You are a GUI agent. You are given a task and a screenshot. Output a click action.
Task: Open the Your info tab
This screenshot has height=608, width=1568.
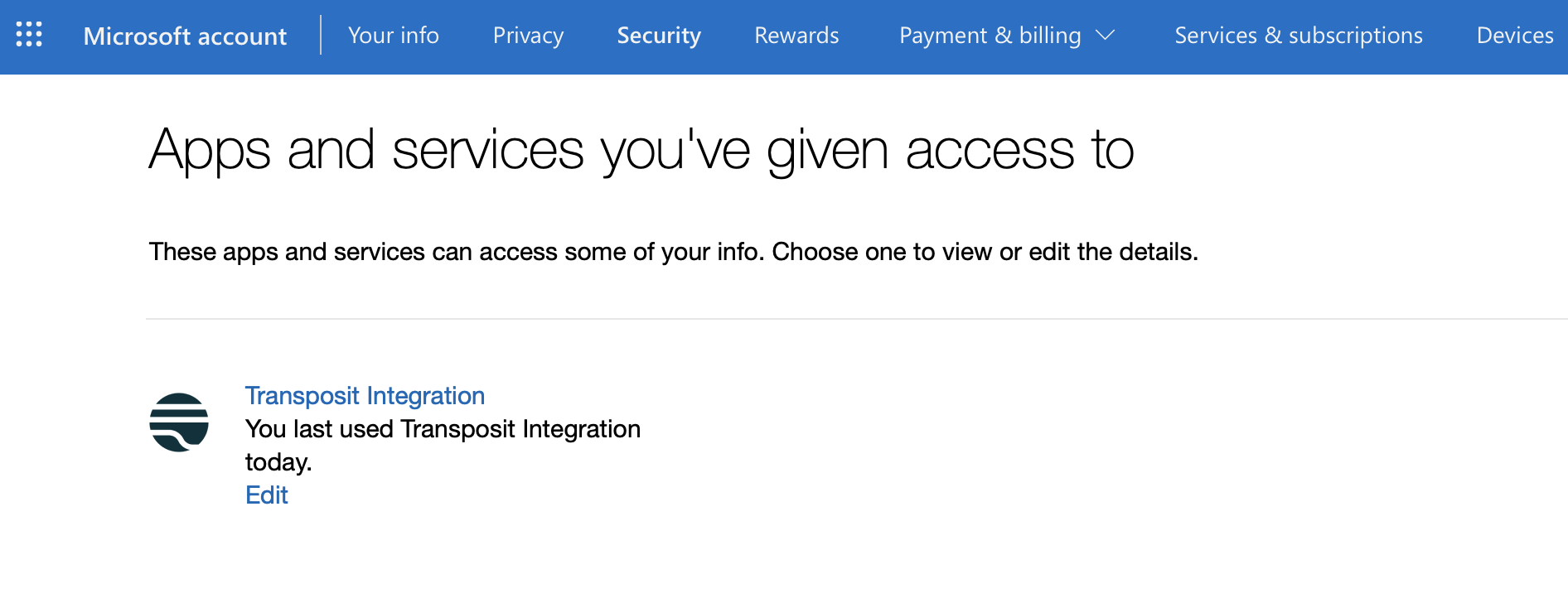pyautogui.click(x=394, y=36)
